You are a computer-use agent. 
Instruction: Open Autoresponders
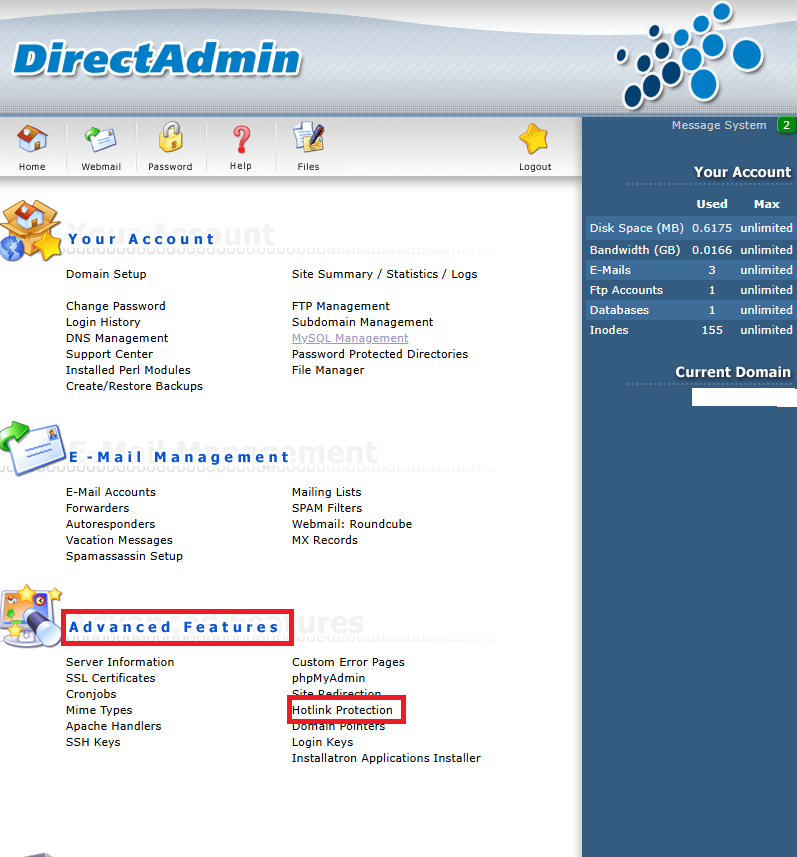(x=110, y=524)
